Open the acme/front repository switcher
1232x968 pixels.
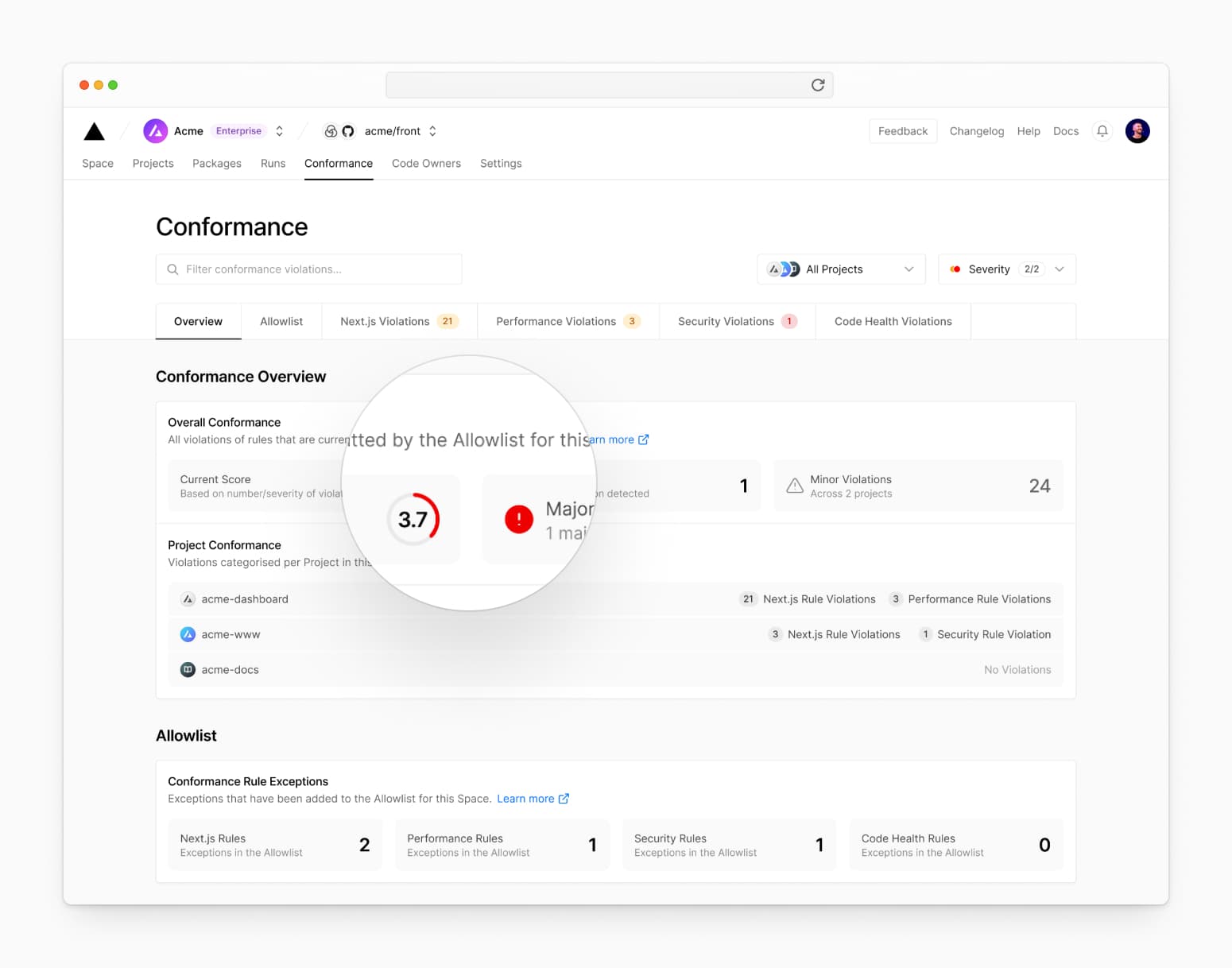click(432, 131)
